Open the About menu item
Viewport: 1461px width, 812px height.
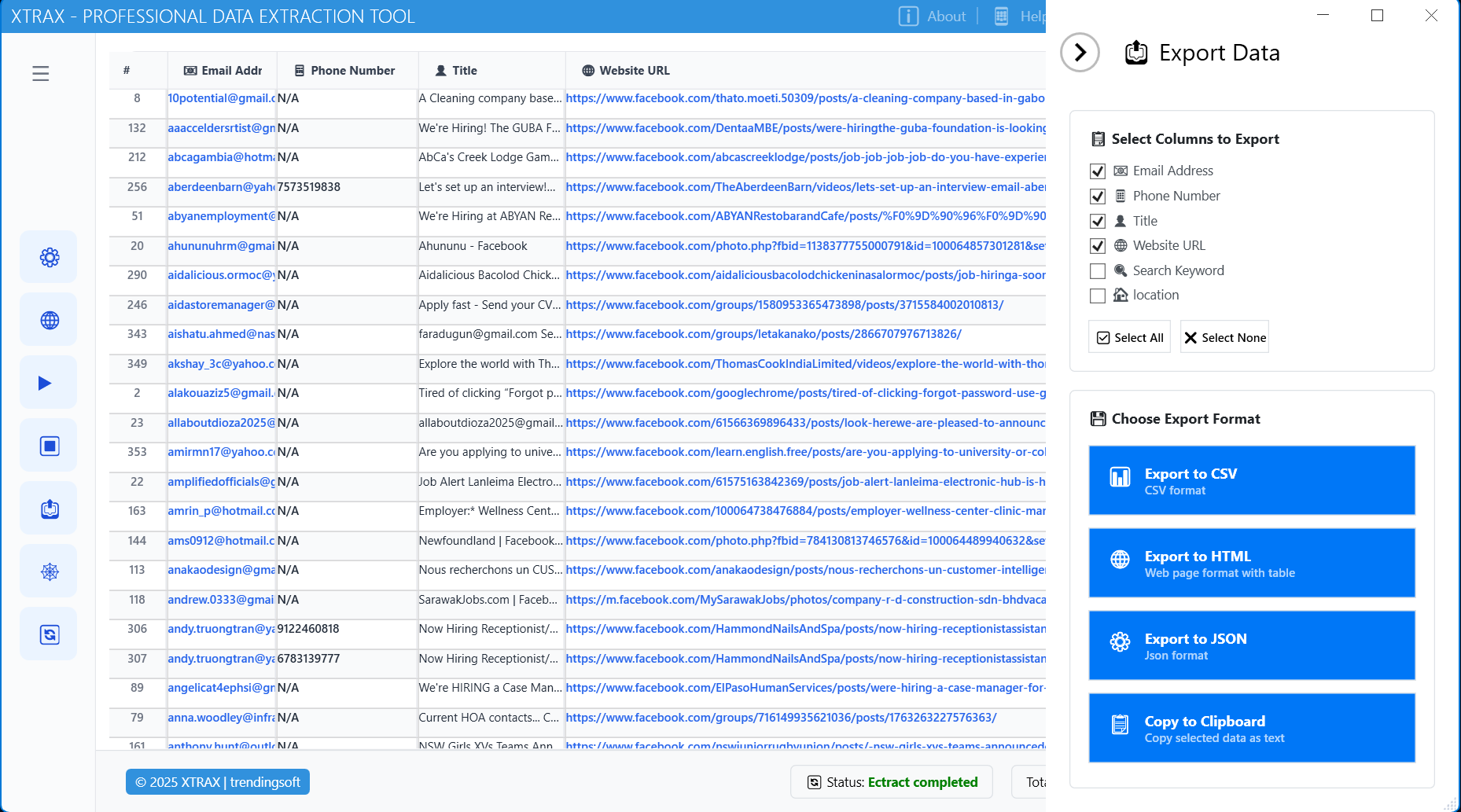(x=933, y=17)
